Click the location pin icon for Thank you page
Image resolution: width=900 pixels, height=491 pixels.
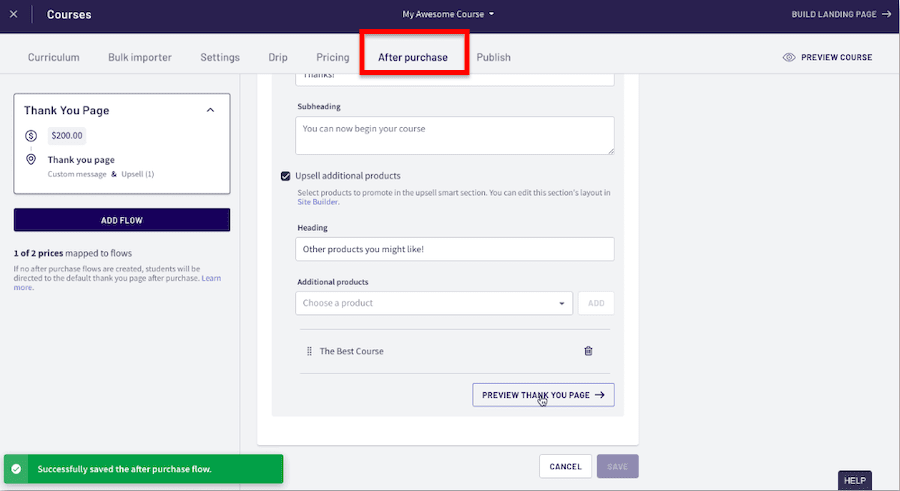point(31,160)
